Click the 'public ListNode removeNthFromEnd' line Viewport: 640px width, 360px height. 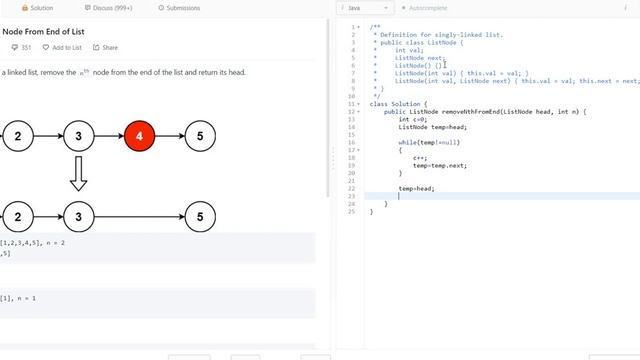click(485, 111)
